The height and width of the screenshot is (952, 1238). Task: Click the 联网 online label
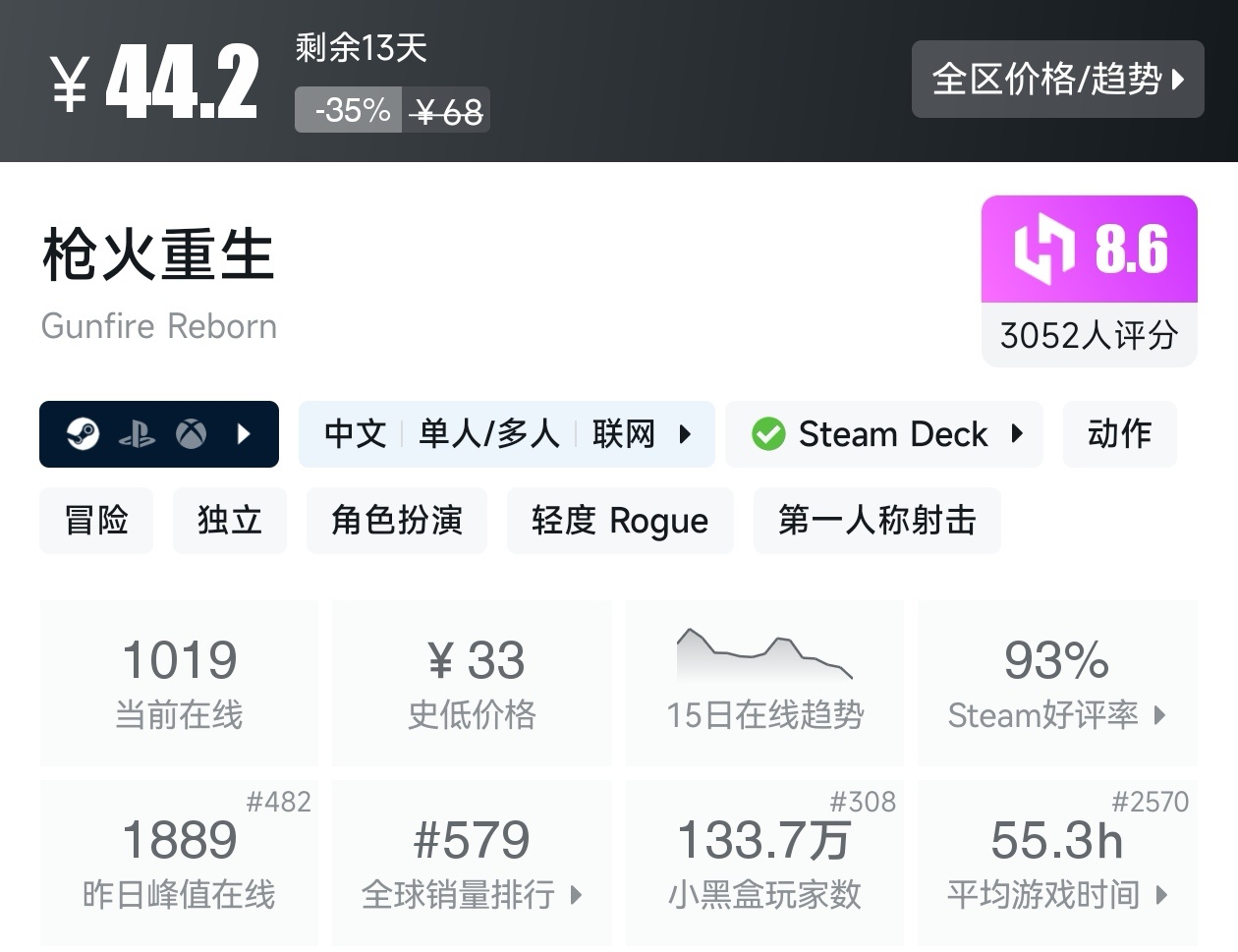623,433
